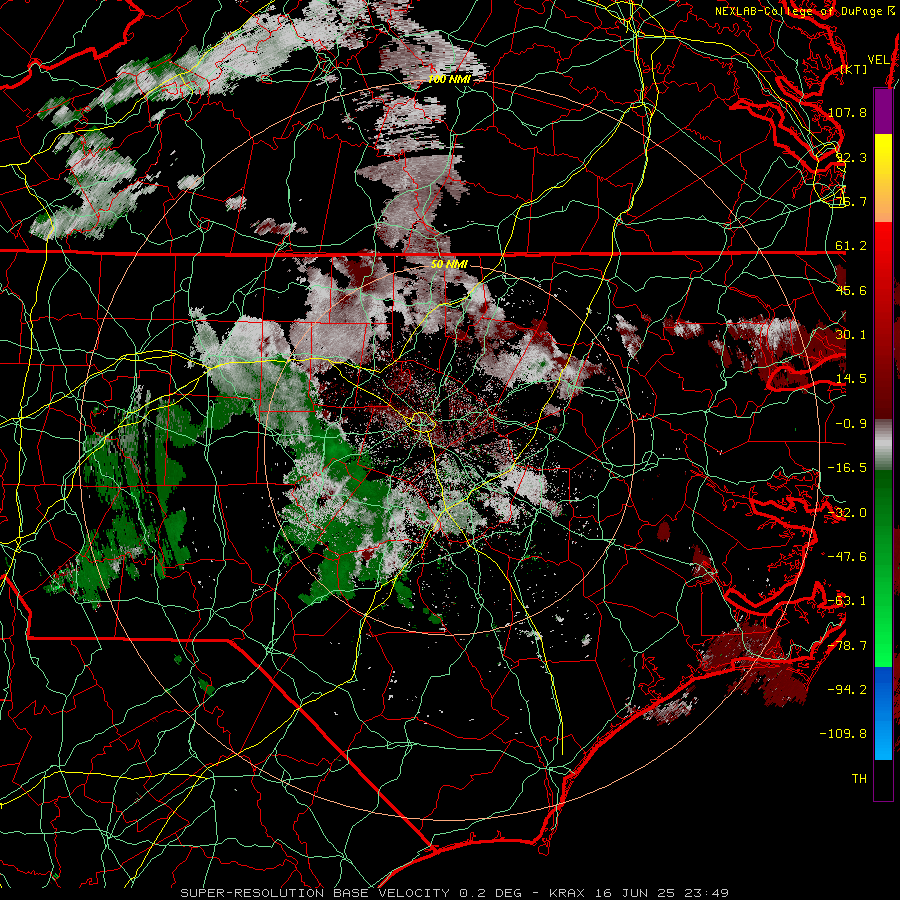The width and height of the screenshot is (900, 900).
Task: Click the -47.6 velocity scale label
Action: 847,557
